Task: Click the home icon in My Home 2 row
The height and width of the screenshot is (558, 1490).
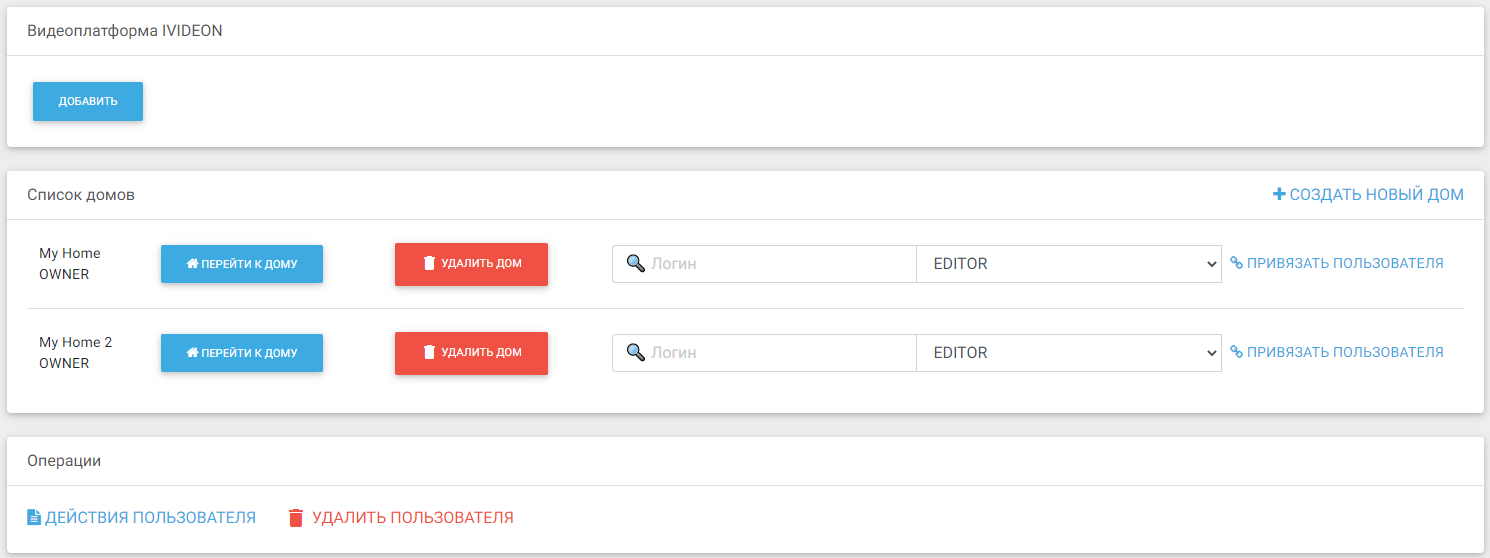Action: (192, 353)
